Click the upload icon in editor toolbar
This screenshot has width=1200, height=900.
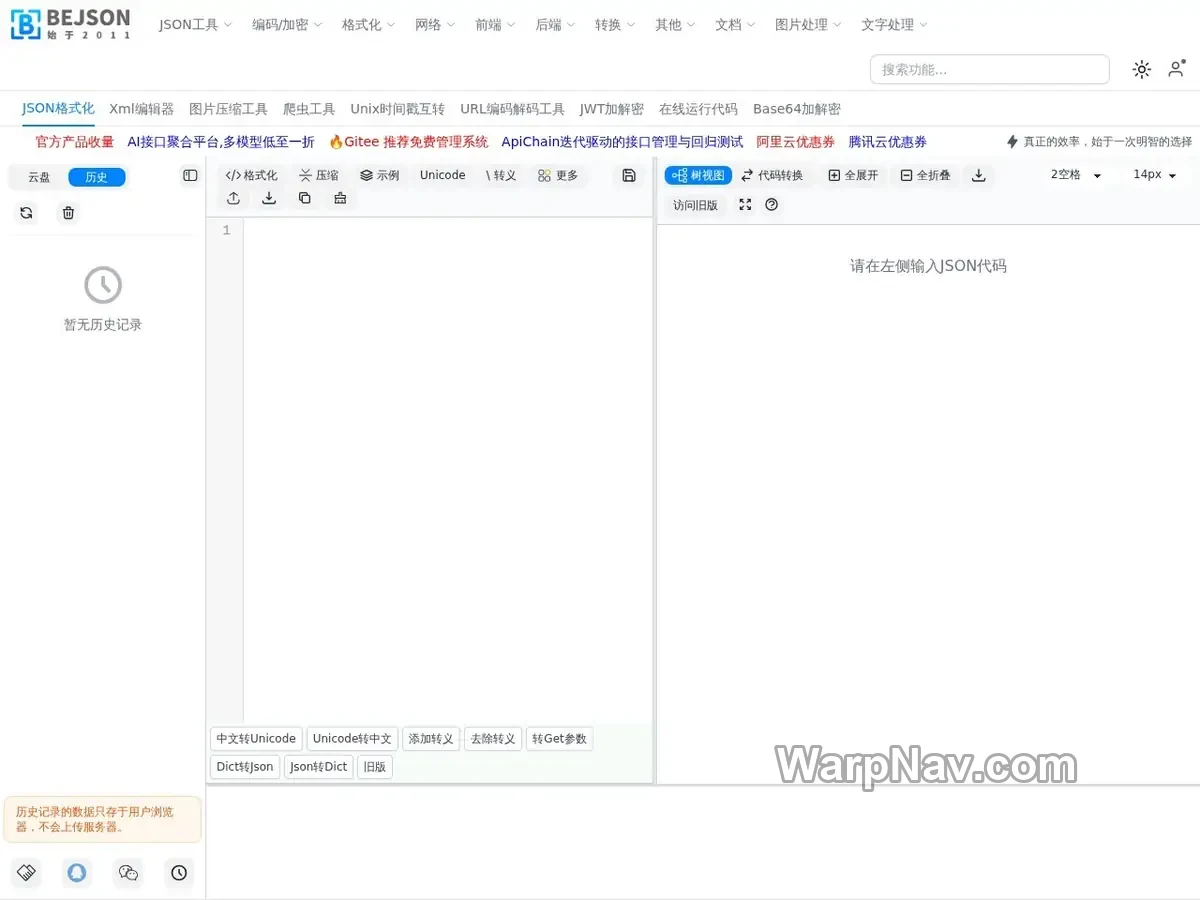(233, 198)
